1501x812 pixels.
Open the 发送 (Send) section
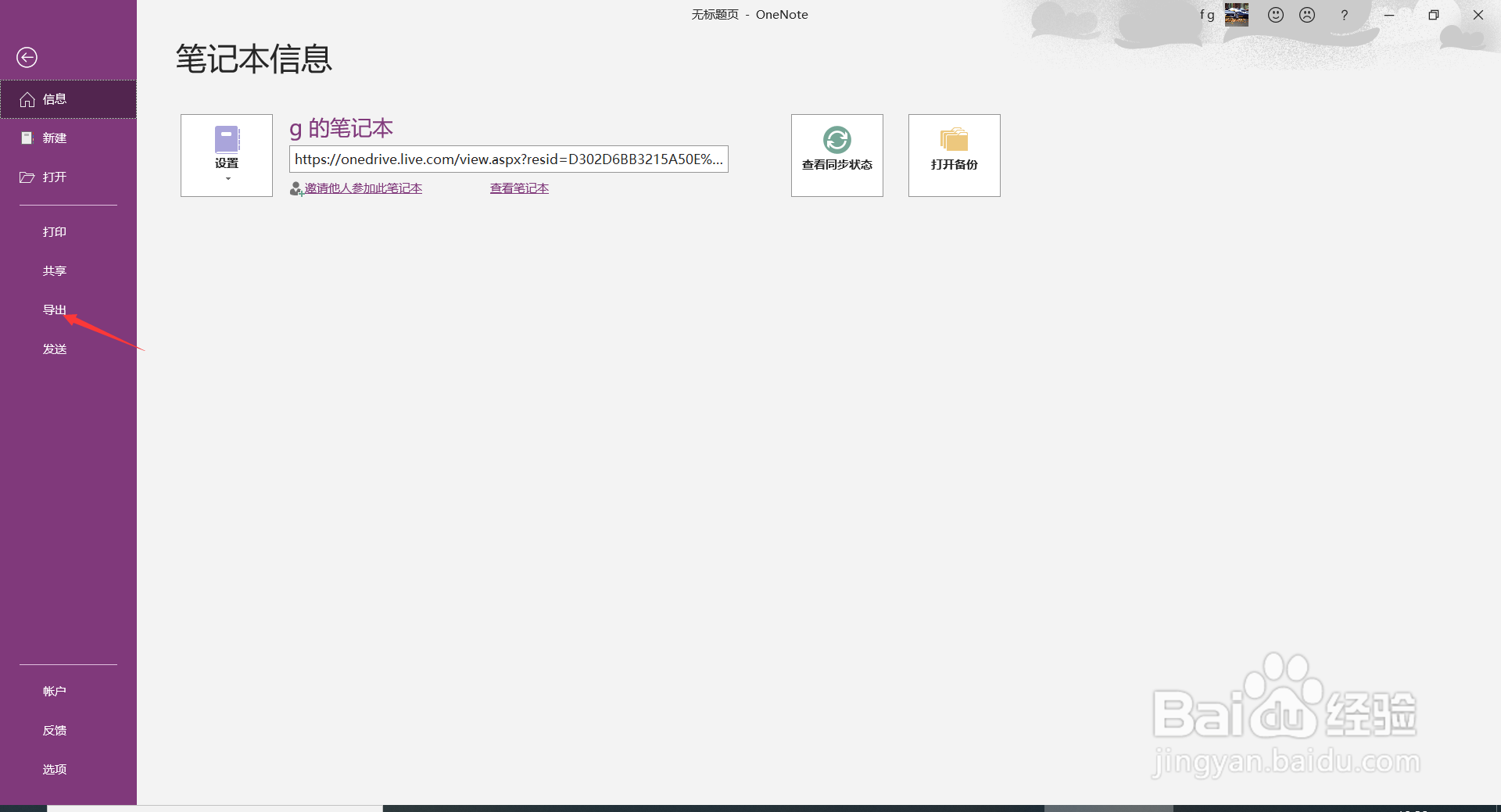click(x=68, y=349)
